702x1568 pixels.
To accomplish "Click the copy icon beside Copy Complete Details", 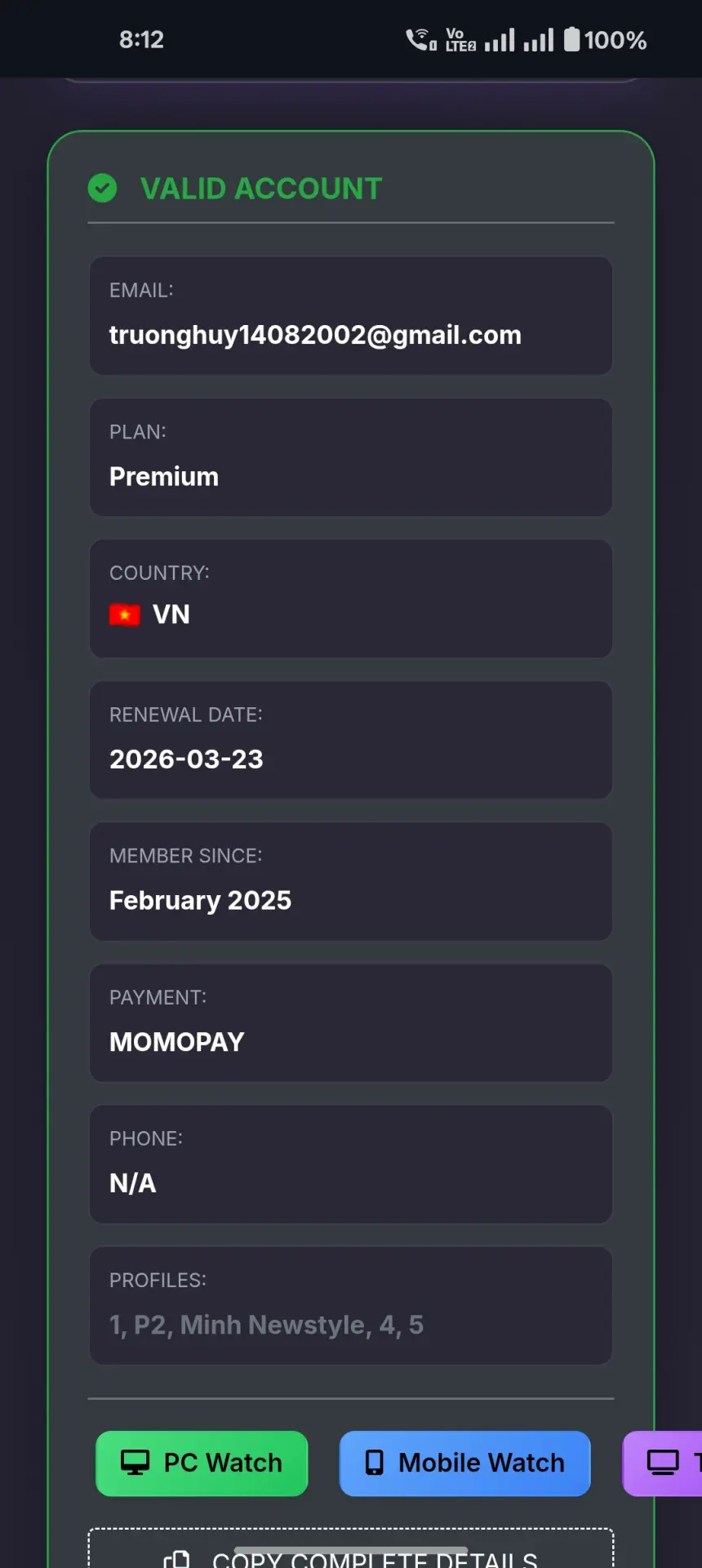I will click(x=177, y=1560).
